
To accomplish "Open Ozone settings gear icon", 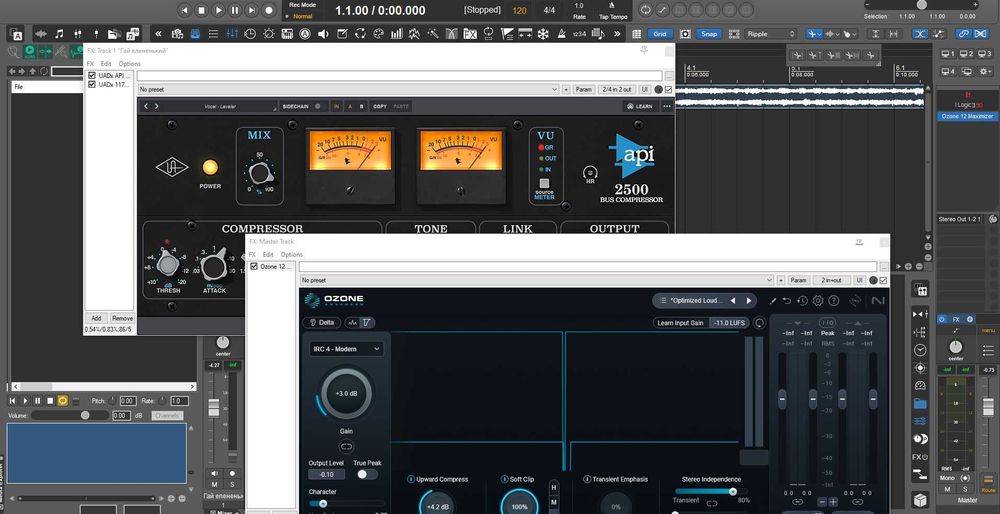I will pyautogui.click(x=818, y=301).
